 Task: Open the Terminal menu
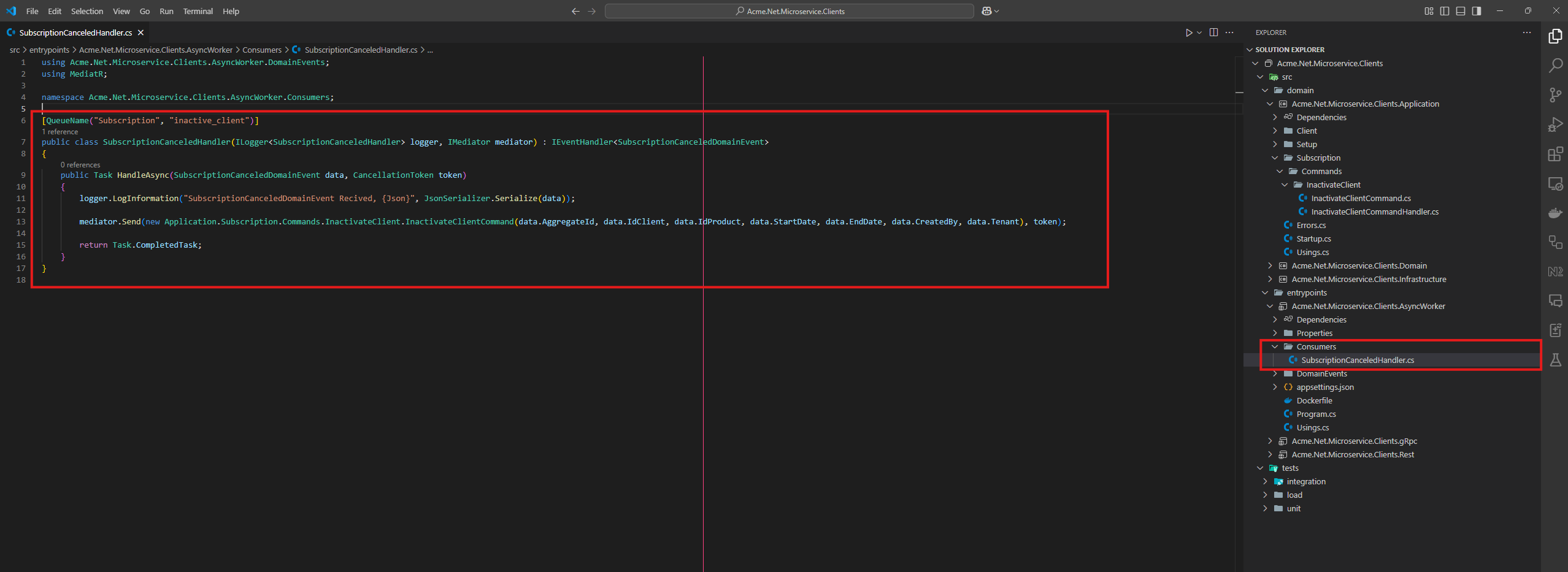pyautogui.click(x=198, y=11)
